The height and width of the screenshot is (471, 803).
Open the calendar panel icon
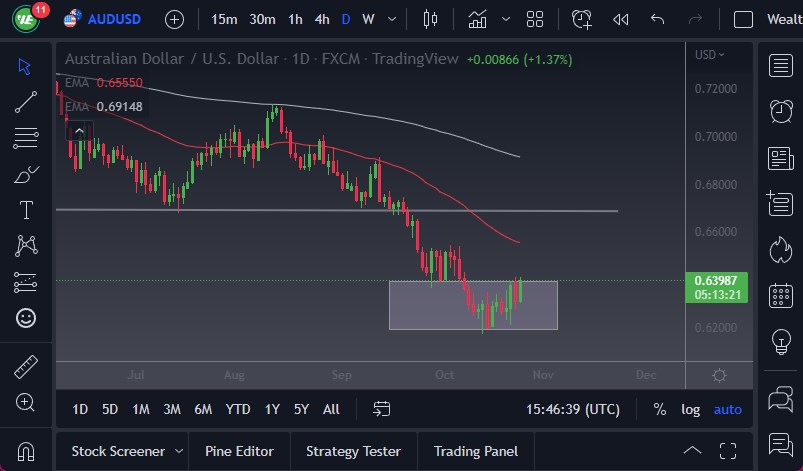pyautogui.click(x=780, y=296)
